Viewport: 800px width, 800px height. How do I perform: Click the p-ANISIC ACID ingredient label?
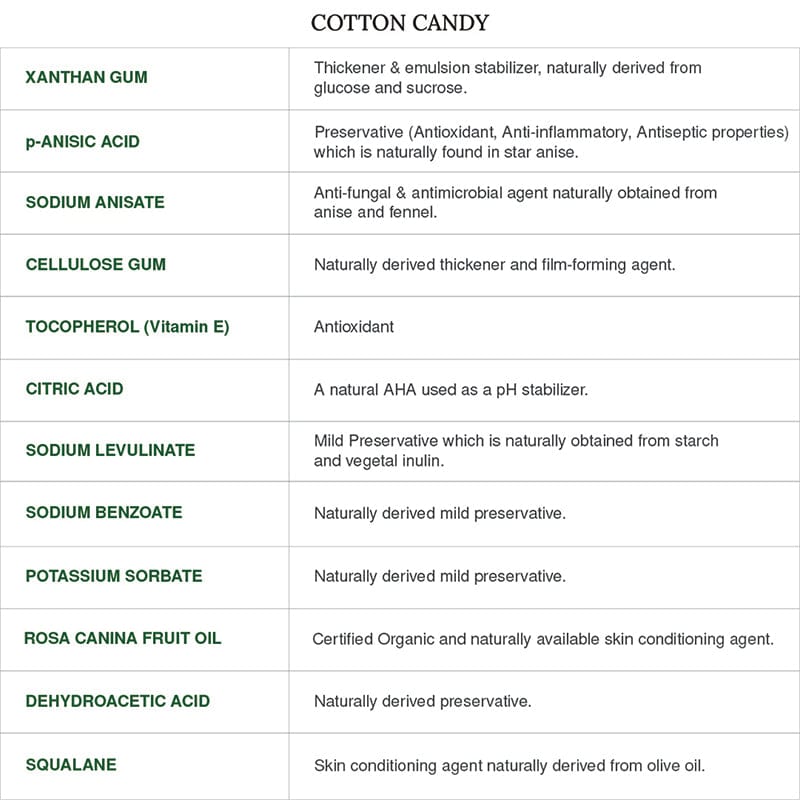tap(83, 141)
